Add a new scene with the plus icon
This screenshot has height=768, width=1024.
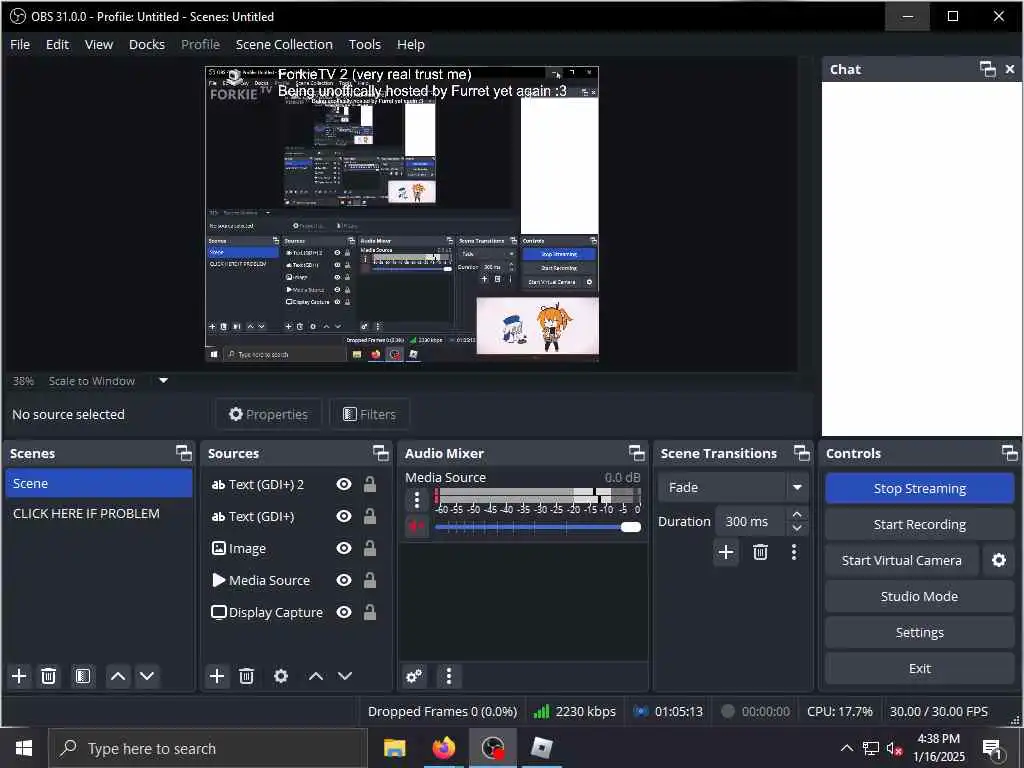pyautogui.click(x=20, y=676)
